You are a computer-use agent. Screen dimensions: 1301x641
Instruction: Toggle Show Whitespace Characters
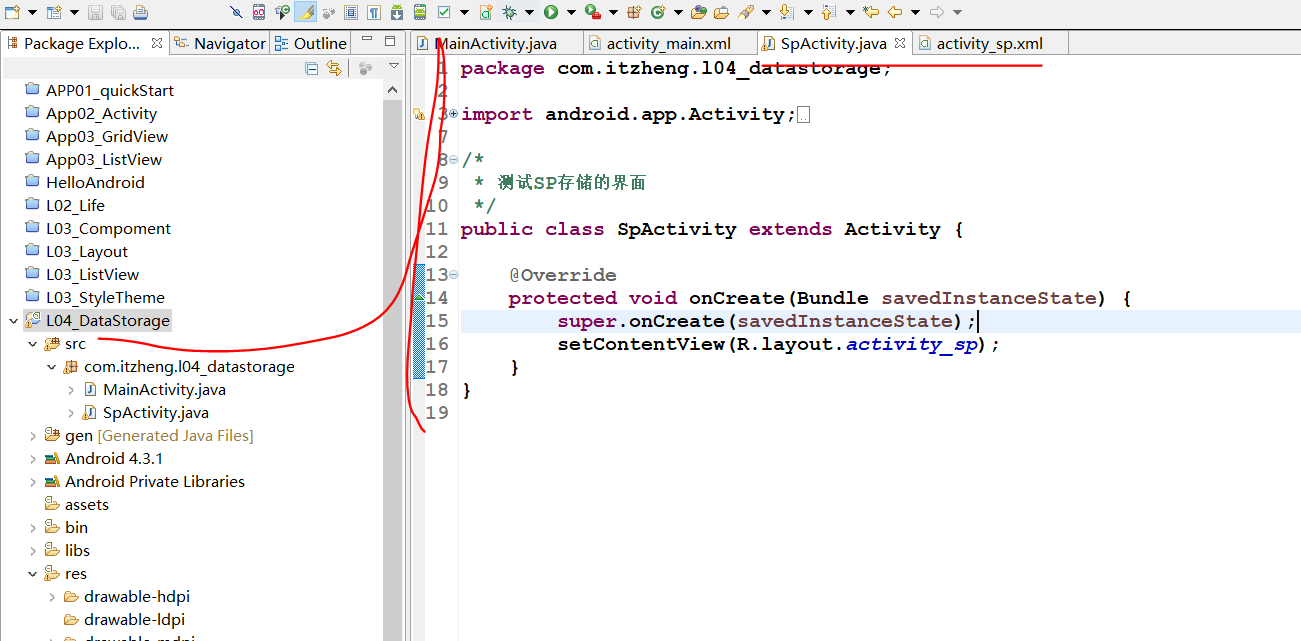[374, 12]
